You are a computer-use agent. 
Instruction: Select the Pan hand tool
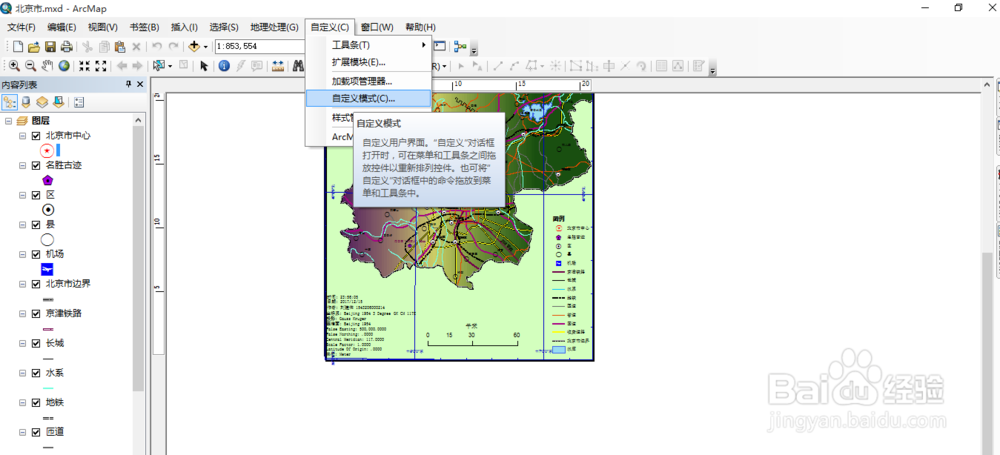[x=47, y=66]
